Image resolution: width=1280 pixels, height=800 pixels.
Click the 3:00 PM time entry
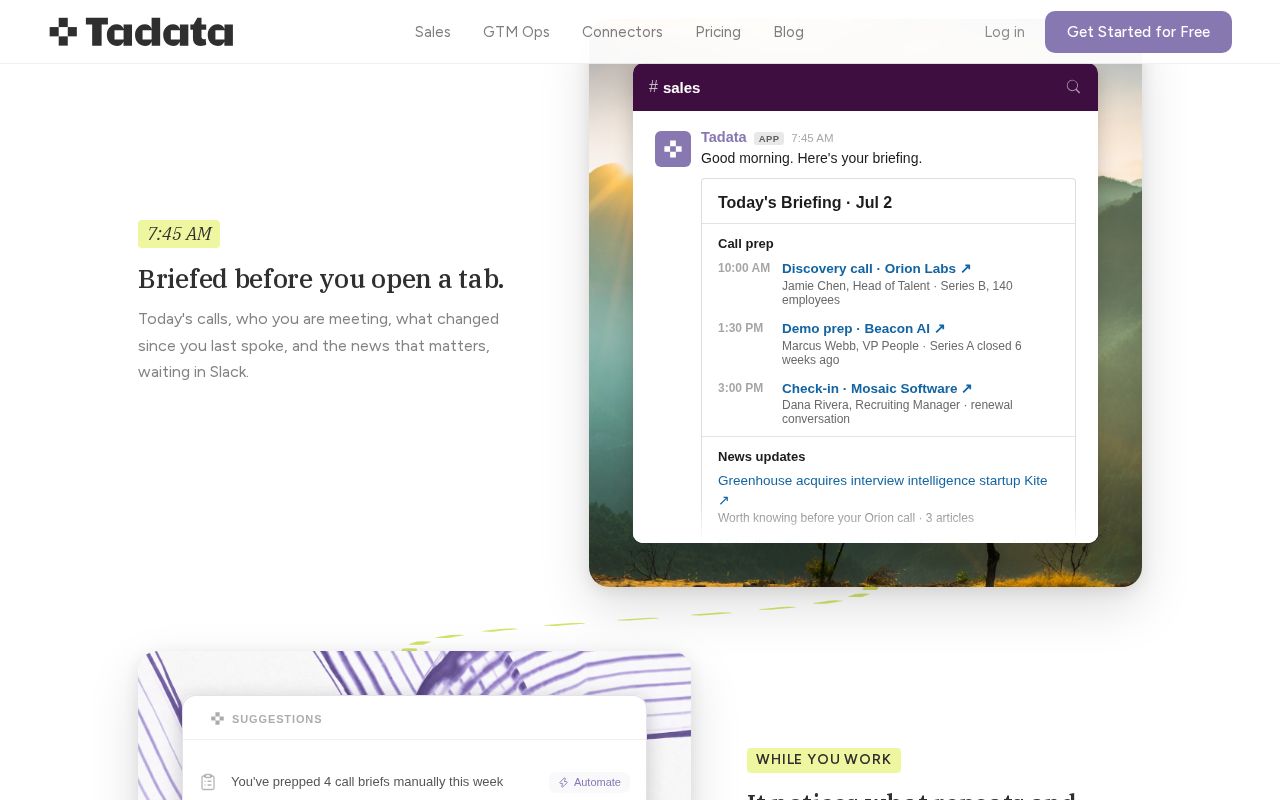(x=740, y=388)
